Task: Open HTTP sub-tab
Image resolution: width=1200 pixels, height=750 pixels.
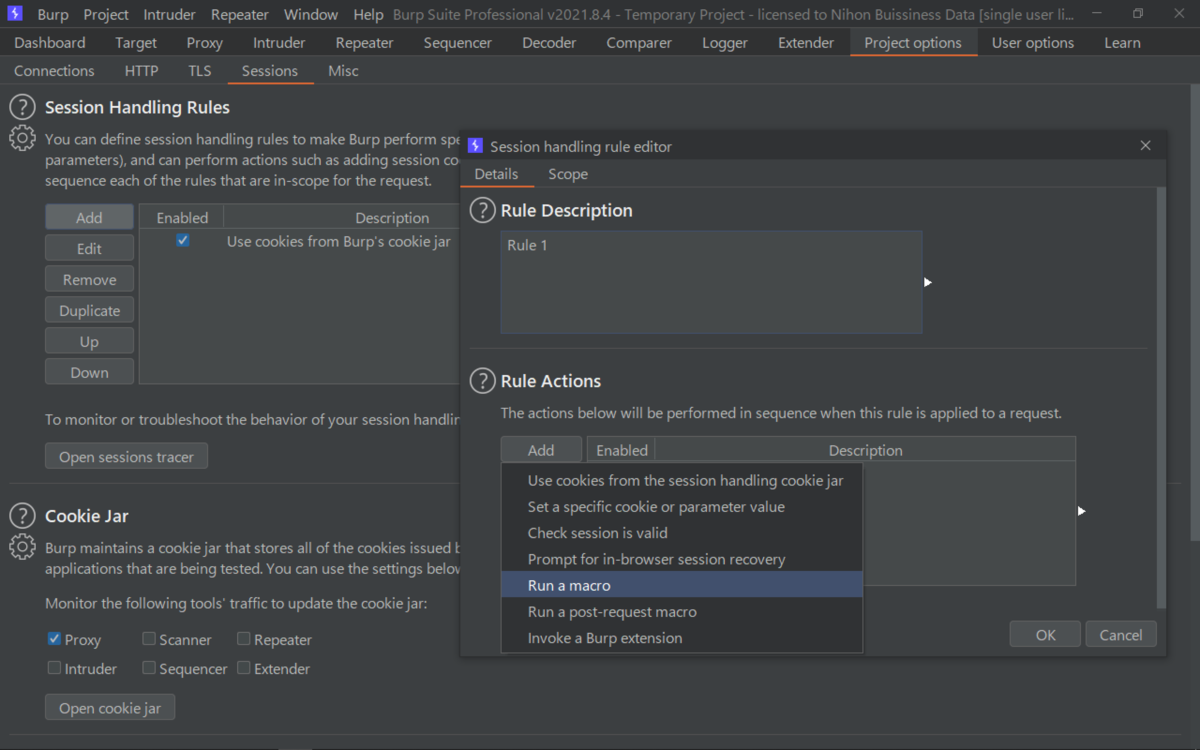Action: pos(141,71)
